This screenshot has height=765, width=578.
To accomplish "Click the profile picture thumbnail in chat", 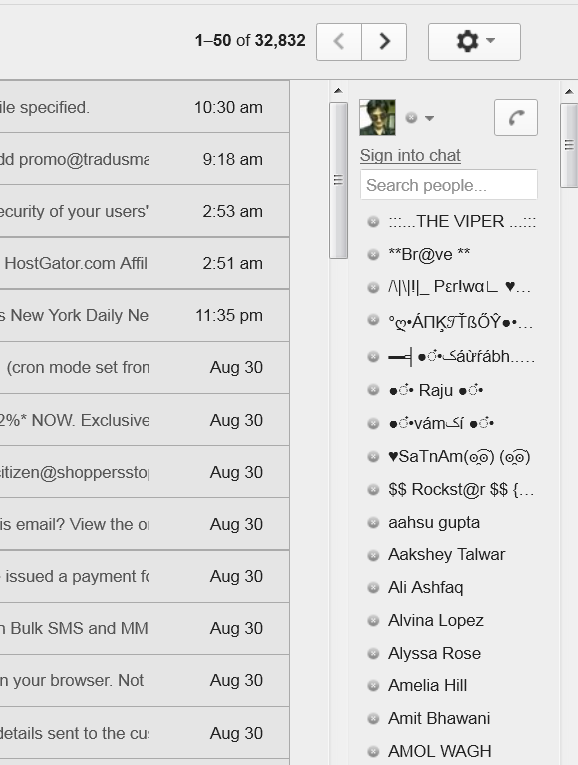I will (x=378, y=118).
